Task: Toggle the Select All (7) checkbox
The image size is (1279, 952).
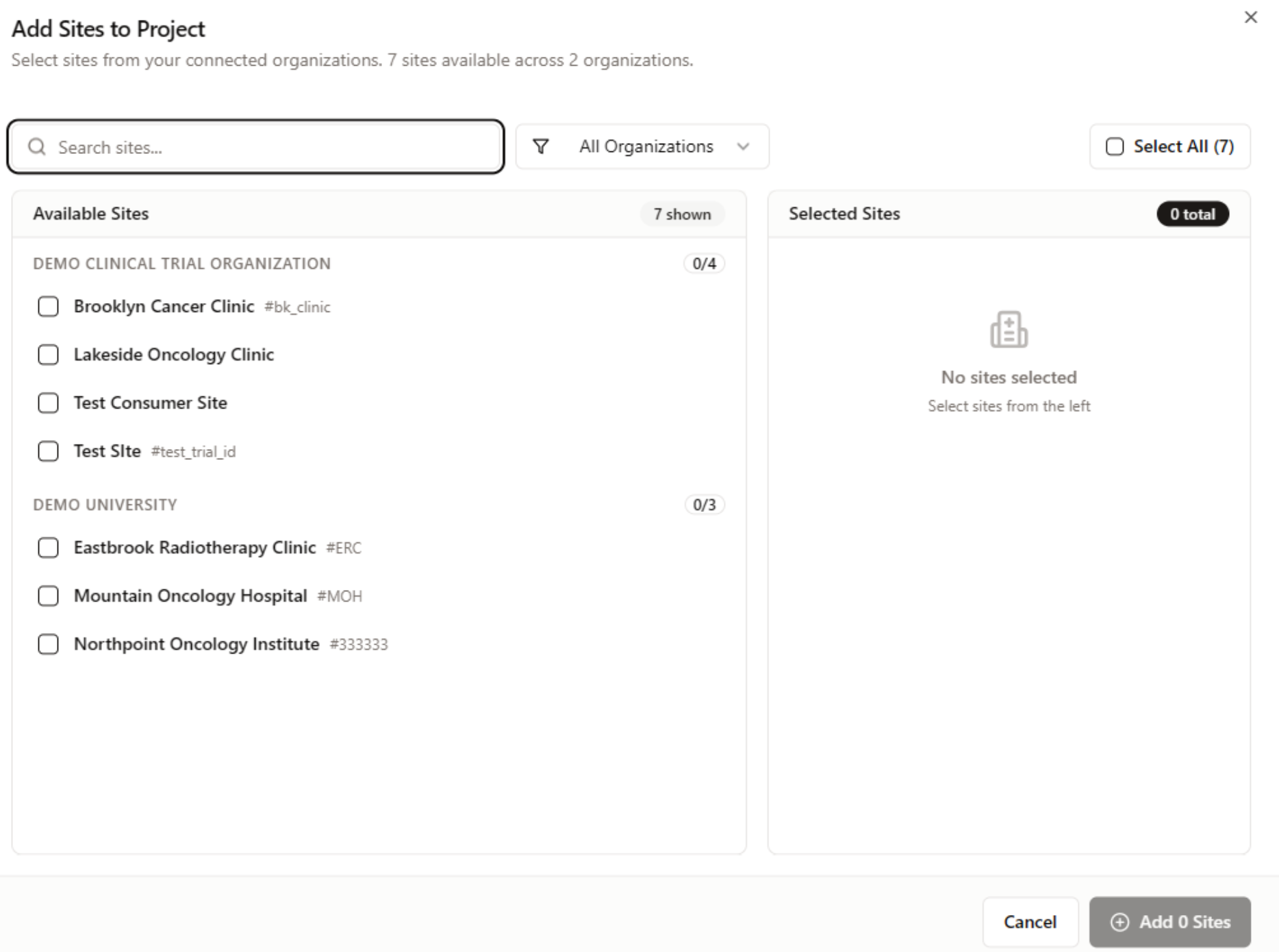Action: [1115, 146]
